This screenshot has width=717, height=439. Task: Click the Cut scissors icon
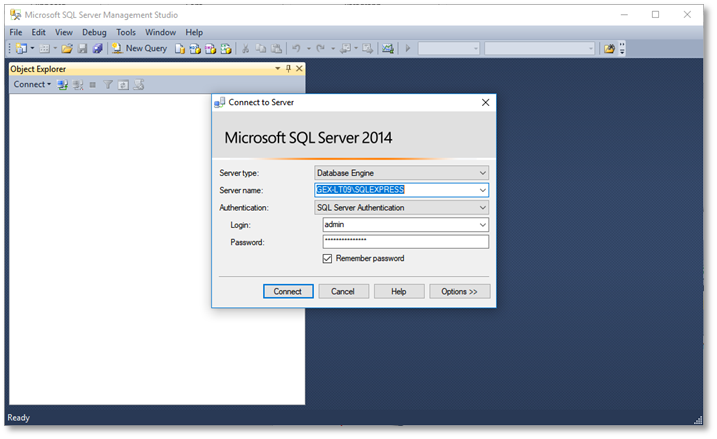(x=246, y=48)
